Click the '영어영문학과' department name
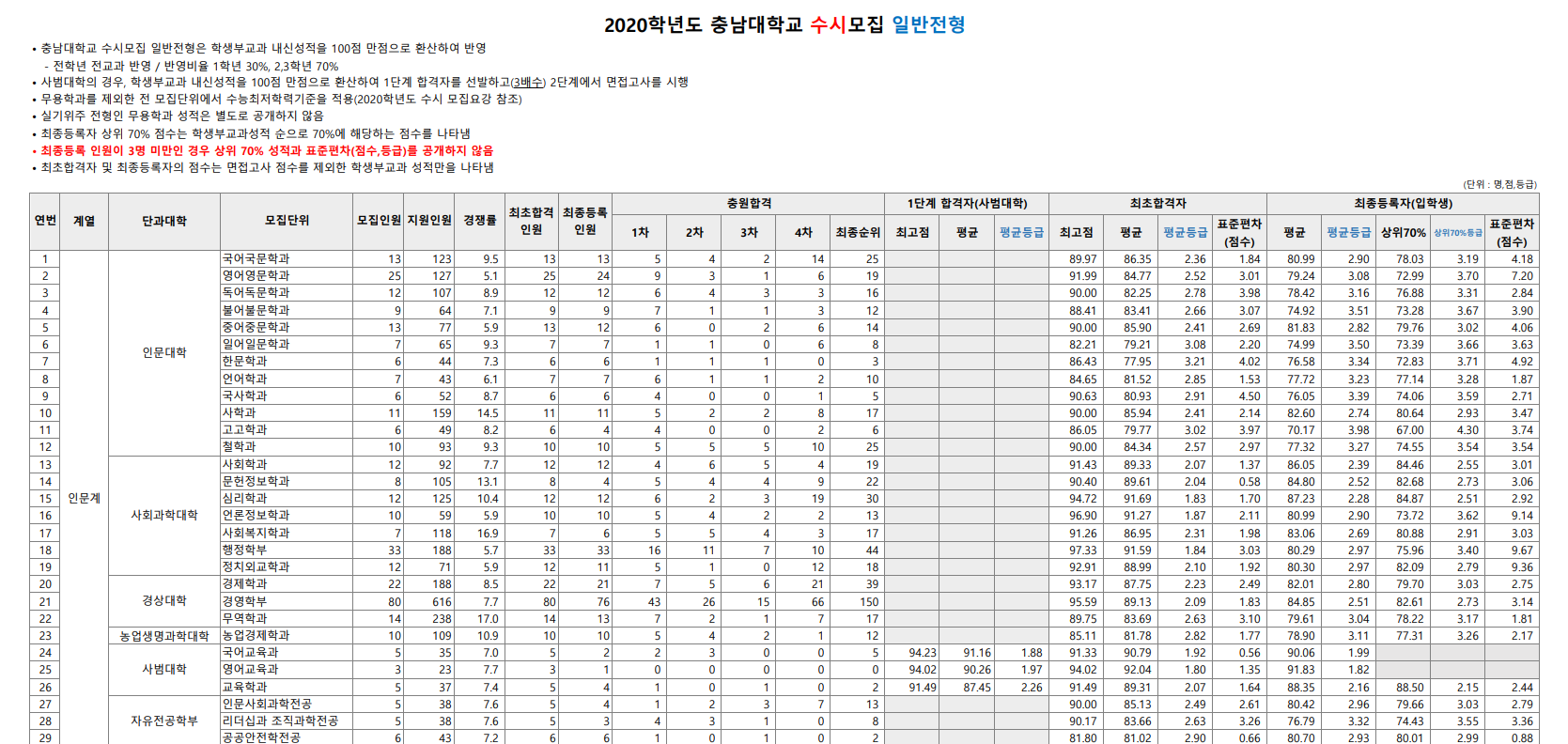This screenshot has height=744, width=1568. (256, 275)
